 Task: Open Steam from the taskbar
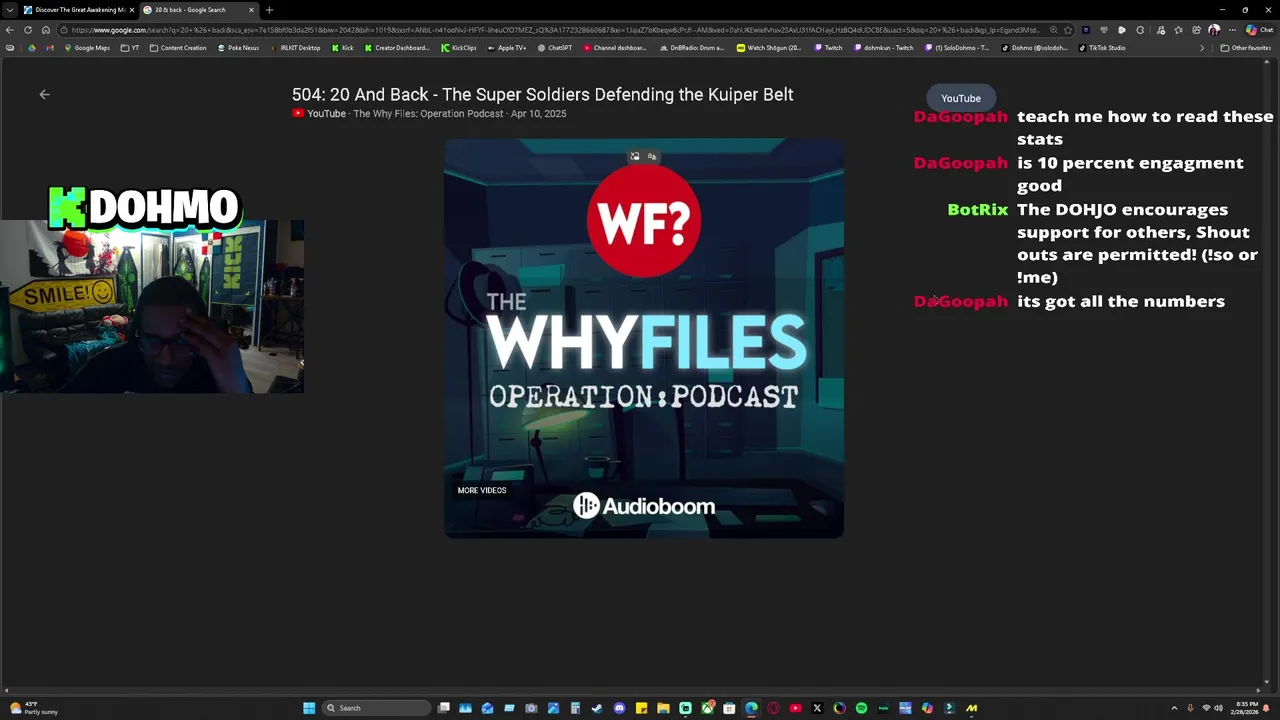(x=597, y=708)
